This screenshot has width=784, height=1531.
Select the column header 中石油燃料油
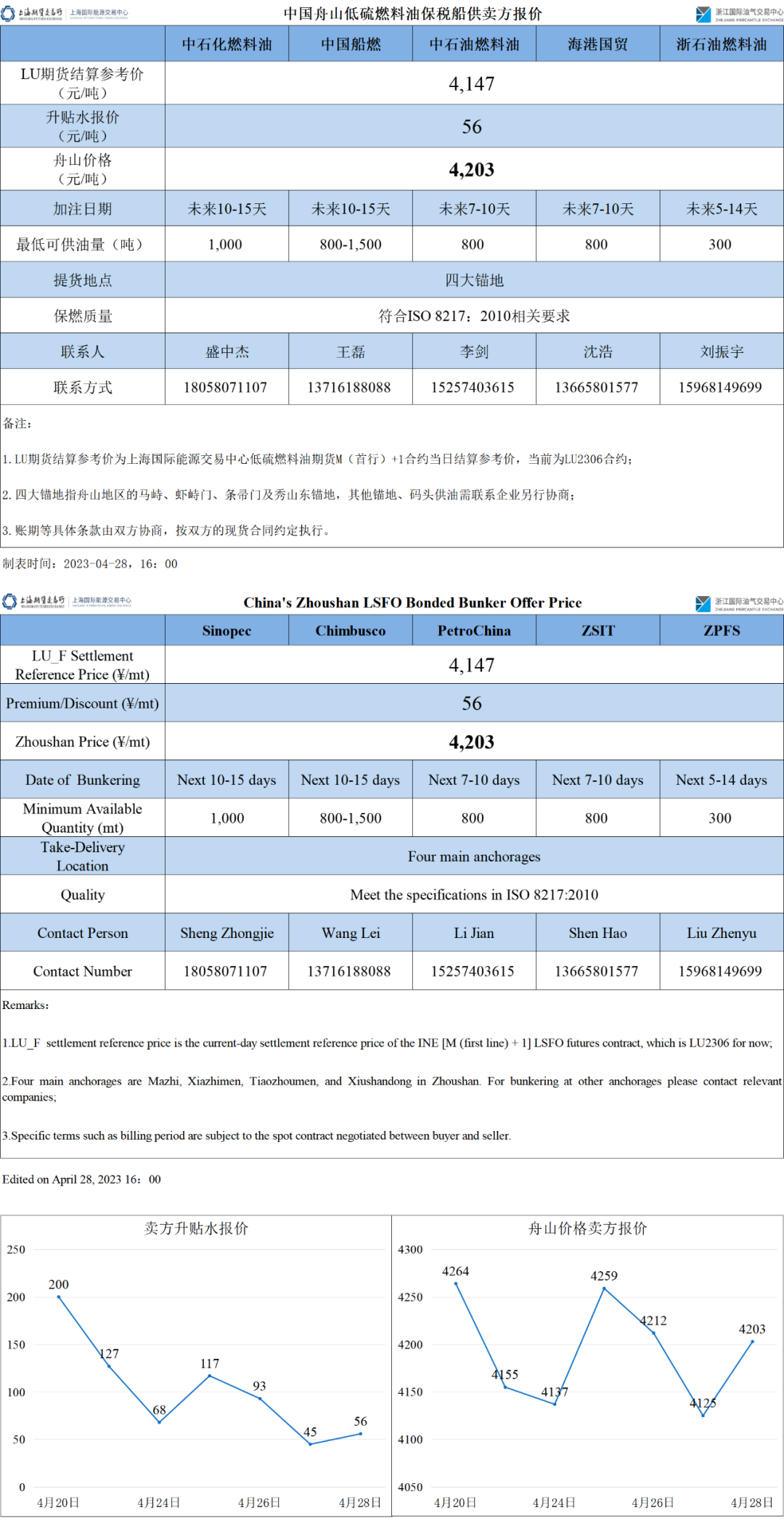(x=474, y=44)
